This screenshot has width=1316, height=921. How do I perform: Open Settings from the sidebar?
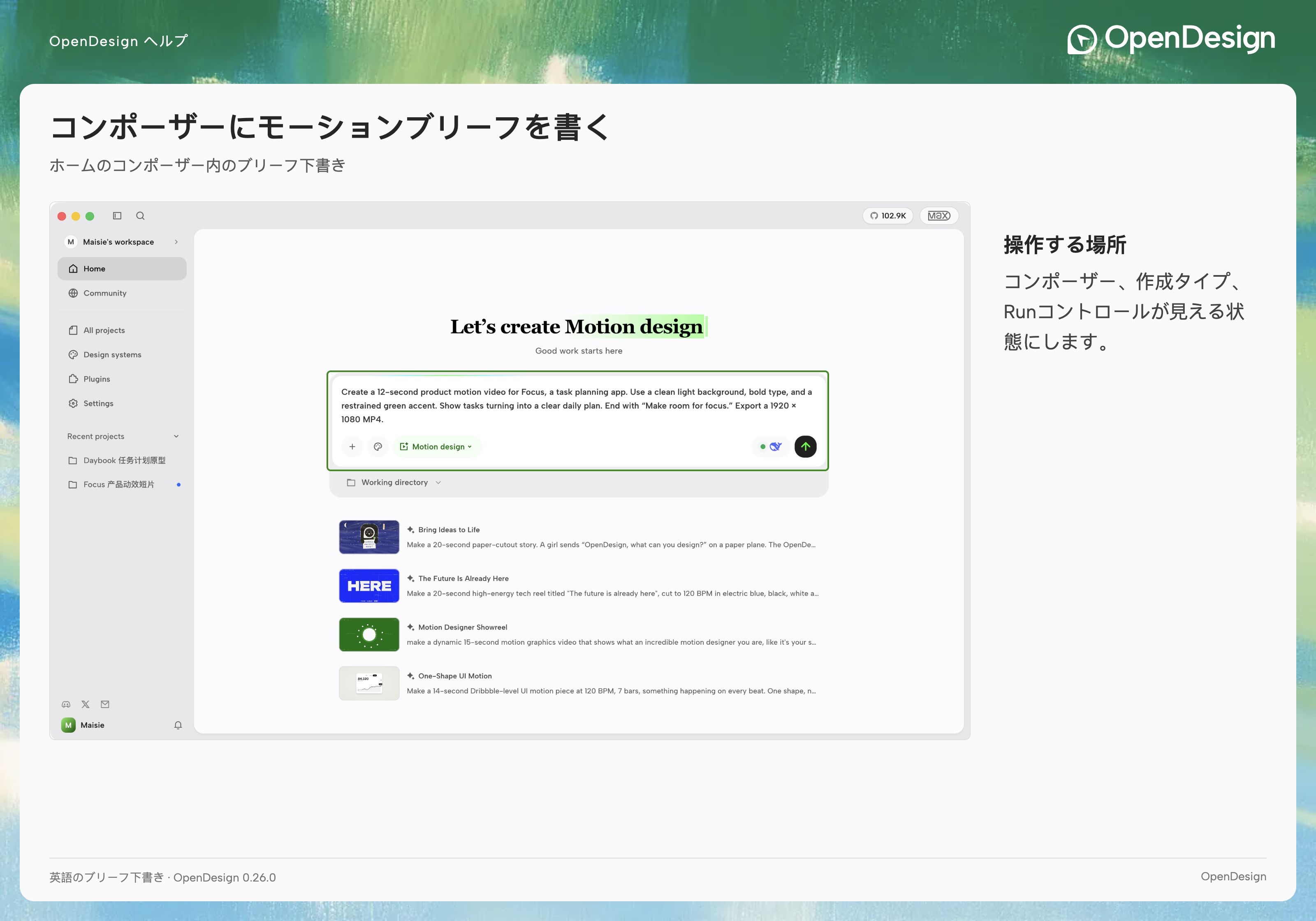(122, 403)
